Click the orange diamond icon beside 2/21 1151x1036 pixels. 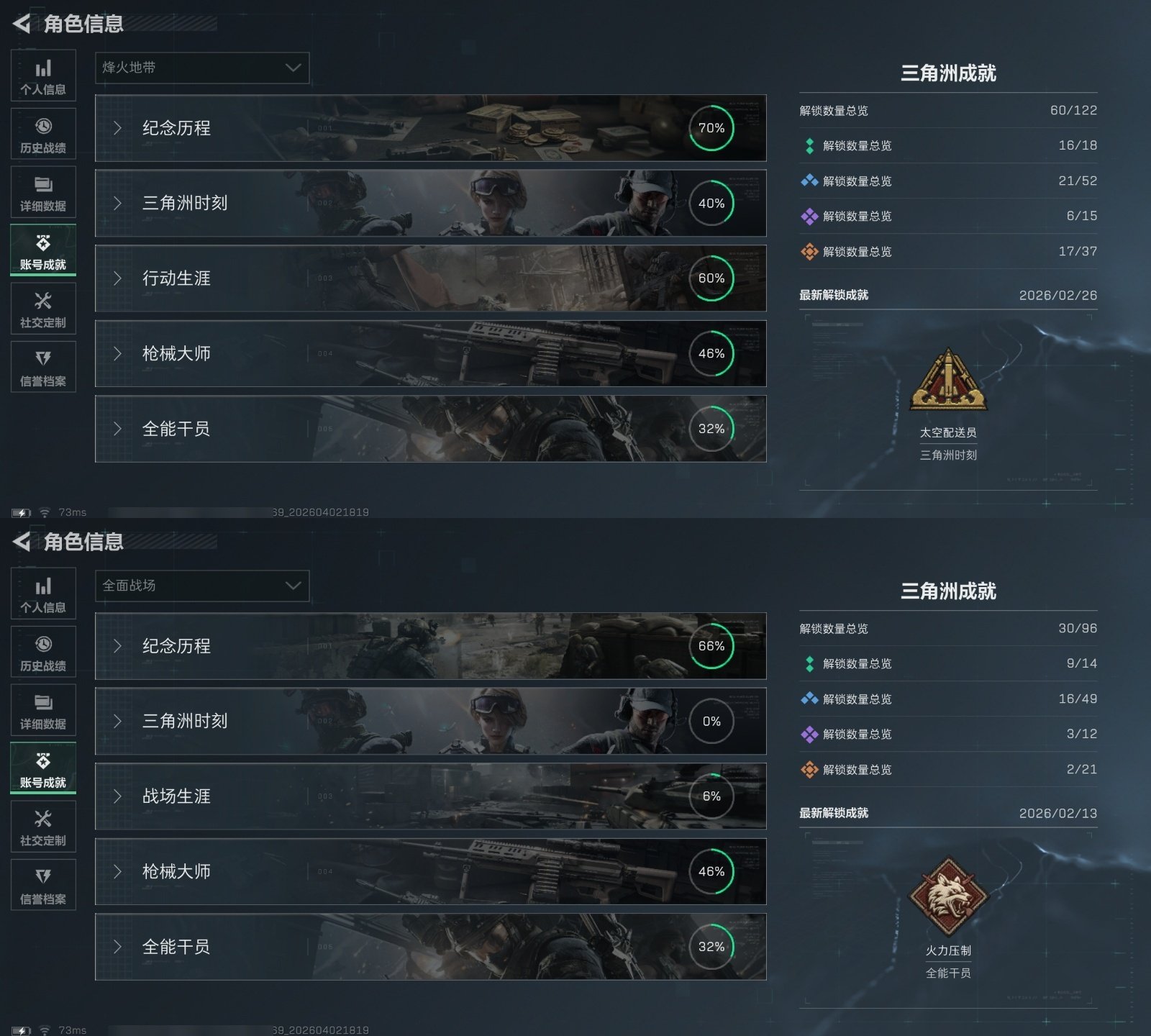coord(809,770)
